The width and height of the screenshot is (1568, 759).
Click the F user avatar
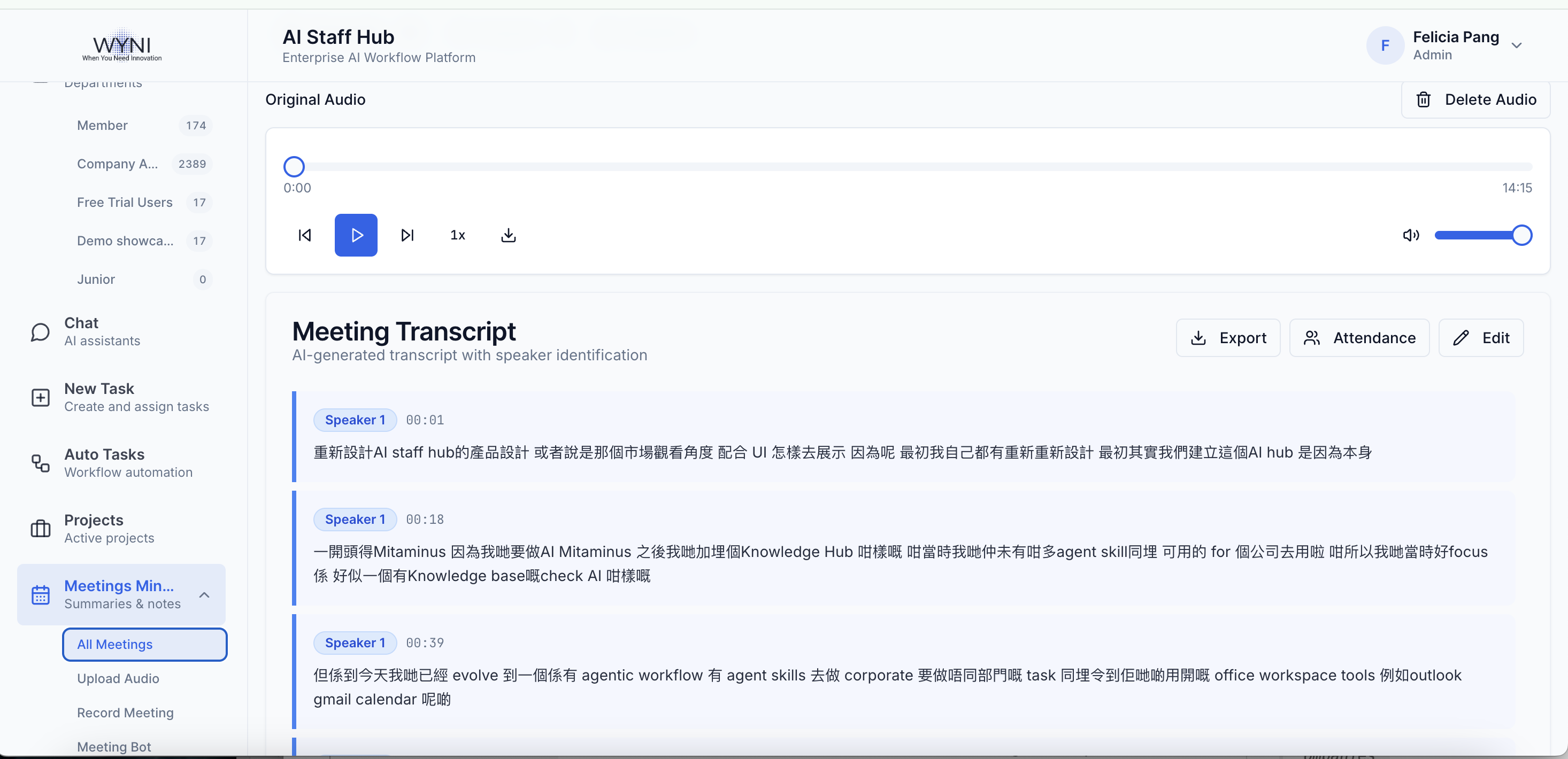click(1385, 45)
